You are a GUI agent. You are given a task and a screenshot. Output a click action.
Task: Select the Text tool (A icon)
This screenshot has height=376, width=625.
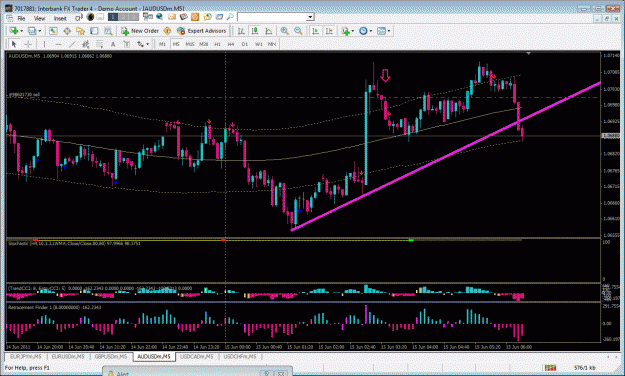(x=113, y=44)
